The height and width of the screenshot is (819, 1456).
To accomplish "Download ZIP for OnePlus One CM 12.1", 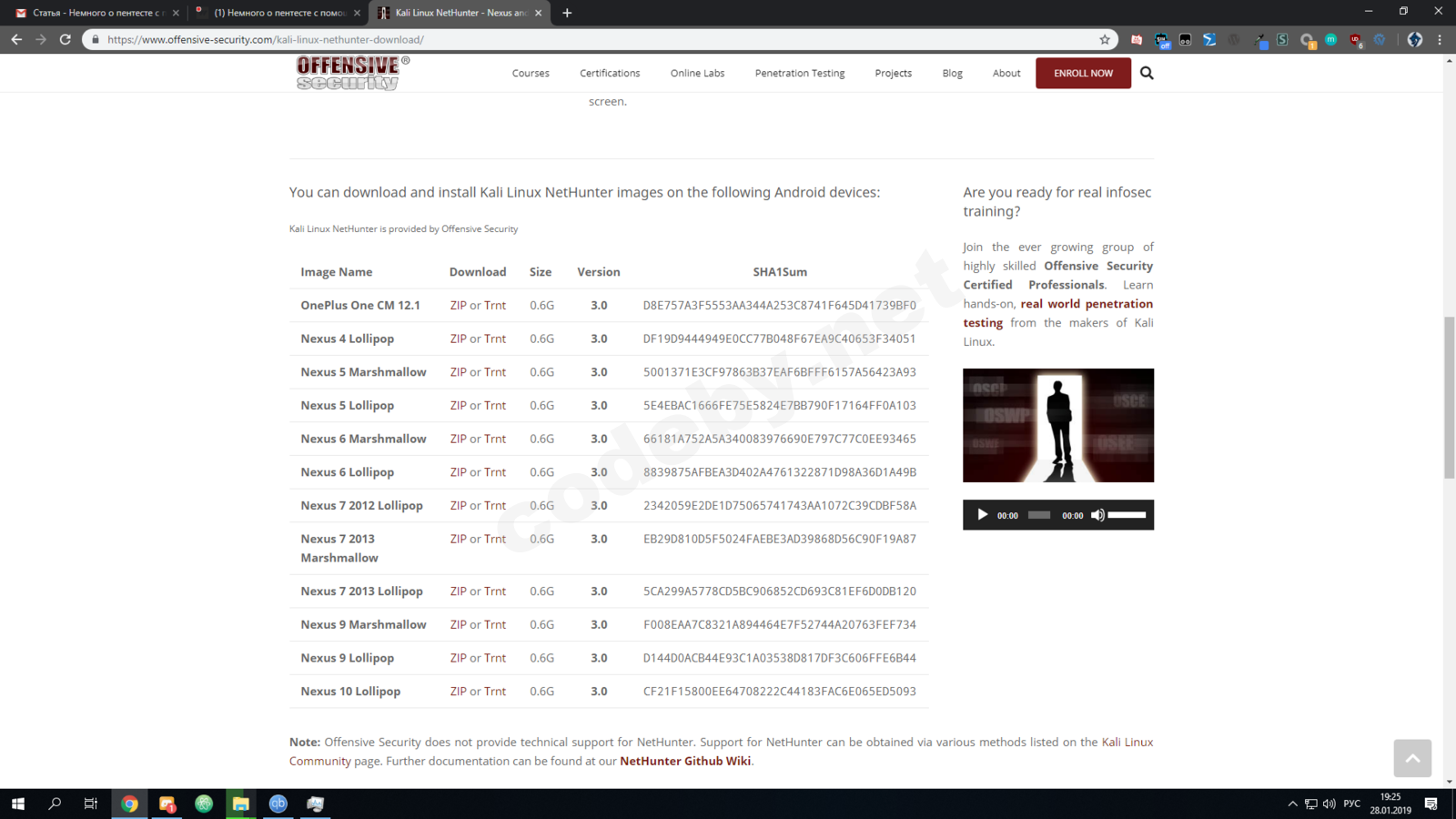I will 458,306.
